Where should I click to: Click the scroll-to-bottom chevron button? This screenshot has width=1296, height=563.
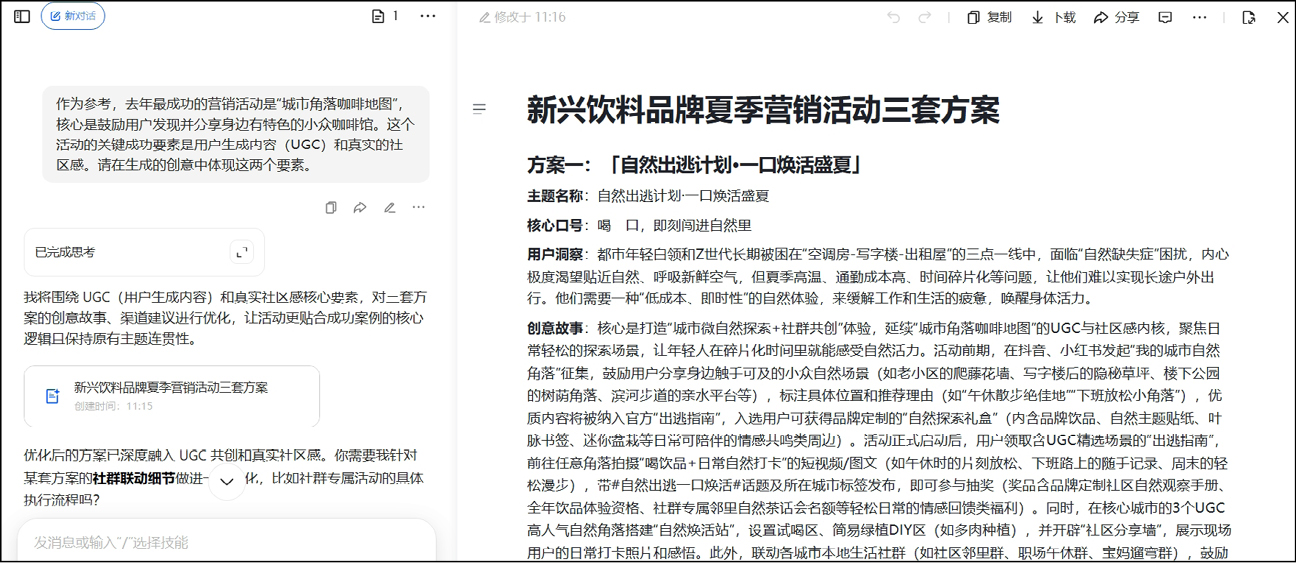click(x=227, y=481)
